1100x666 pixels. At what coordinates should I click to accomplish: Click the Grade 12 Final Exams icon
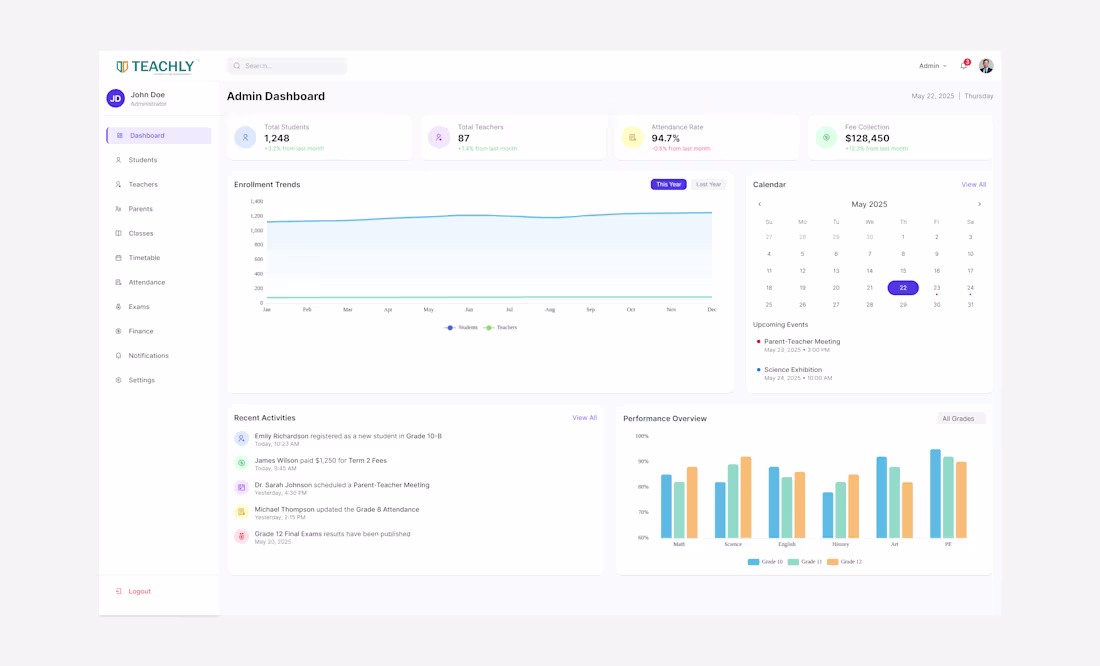point(241,536)
